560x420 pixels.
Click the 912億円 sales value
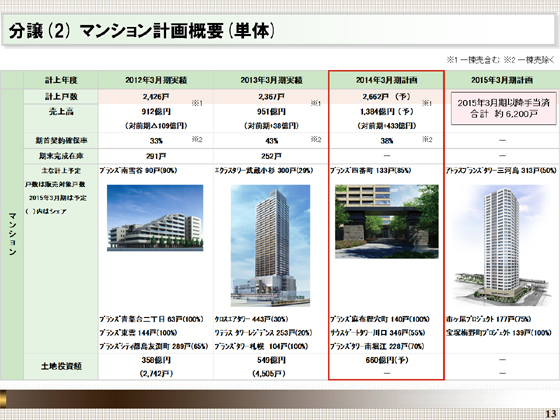[x=156, y=112]
